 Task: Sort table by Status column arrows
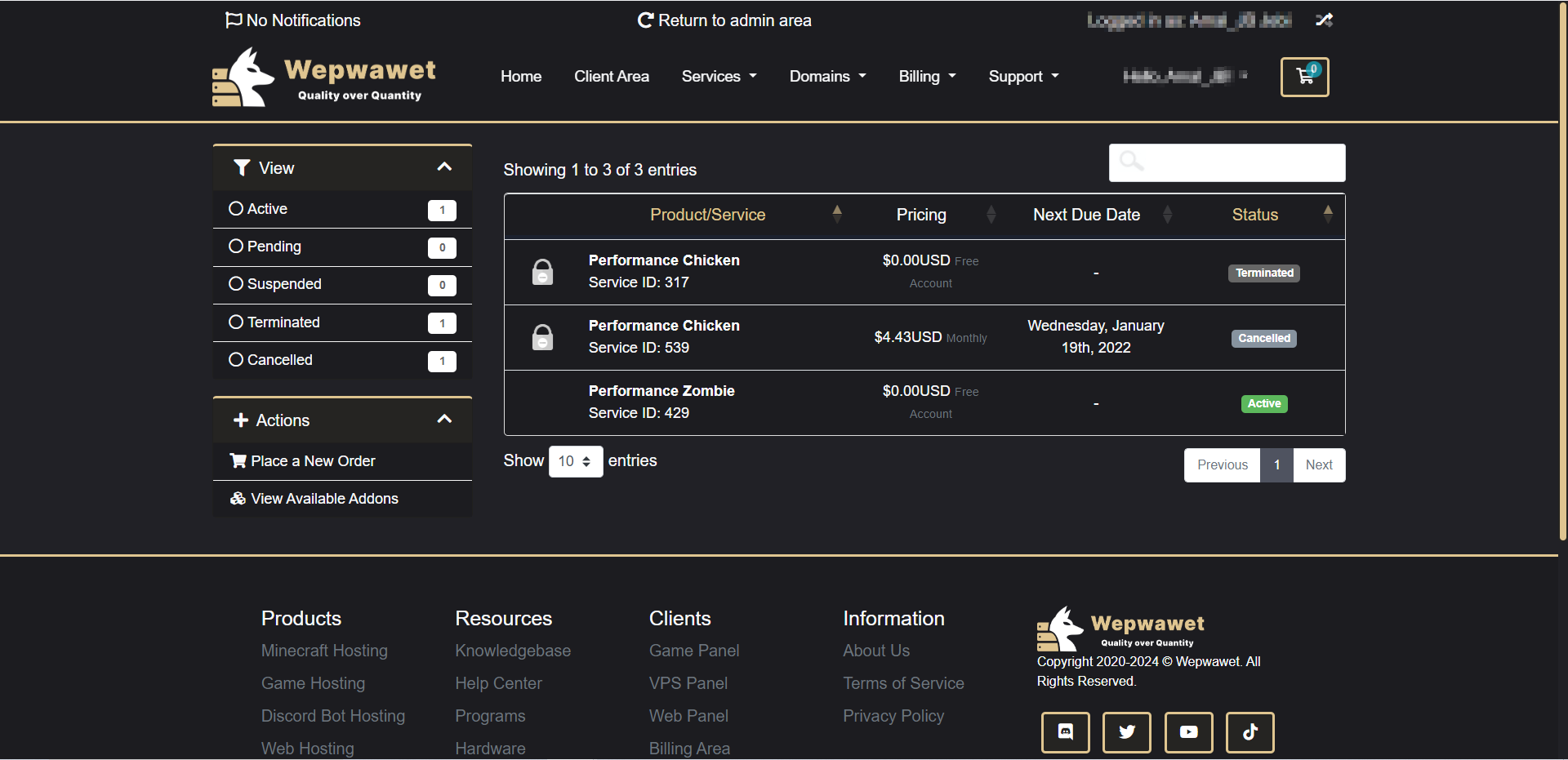(x=1328, y=214)
